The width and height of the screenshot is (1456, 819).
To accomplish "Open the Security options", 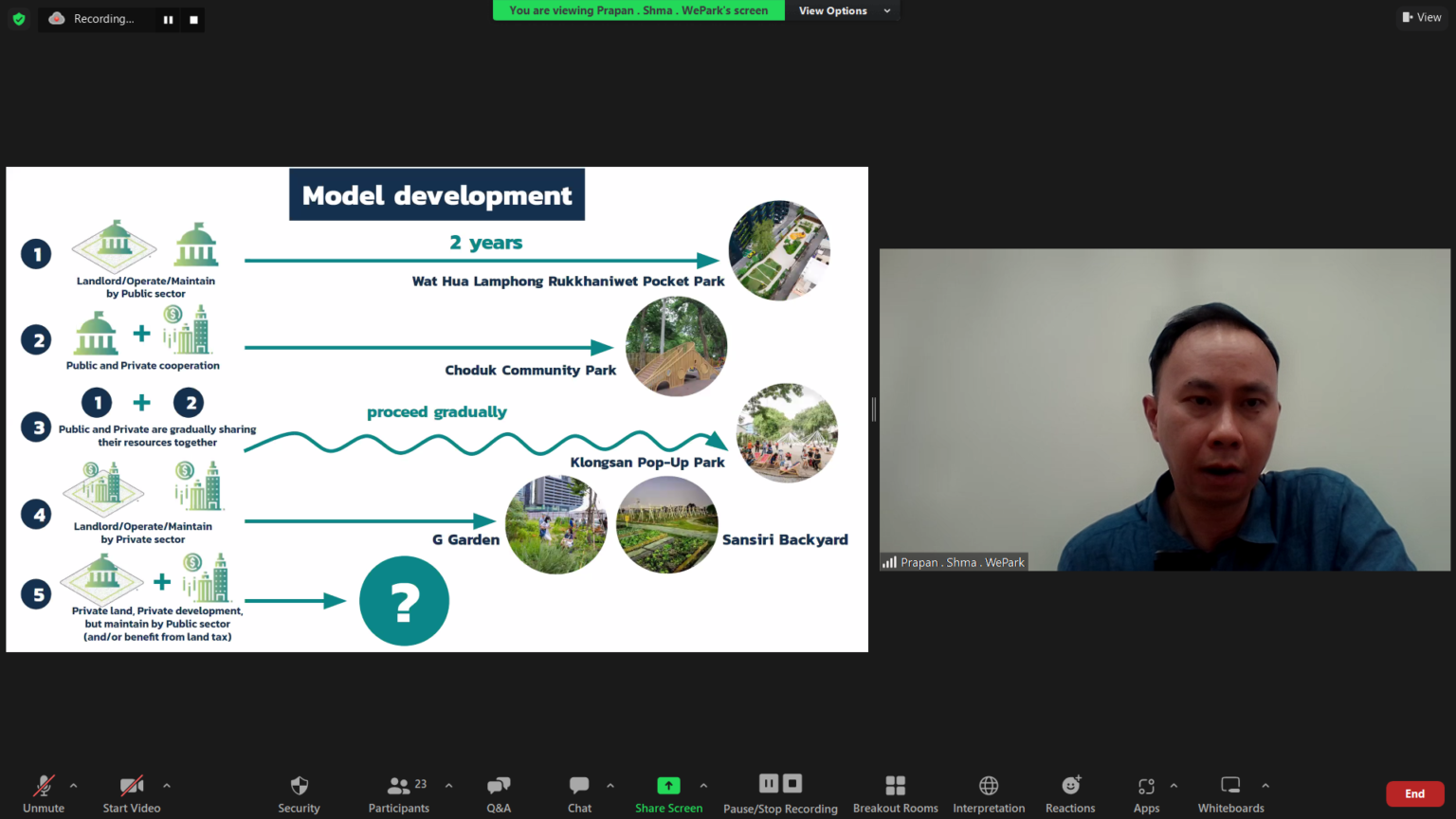I will click(299, 792).
